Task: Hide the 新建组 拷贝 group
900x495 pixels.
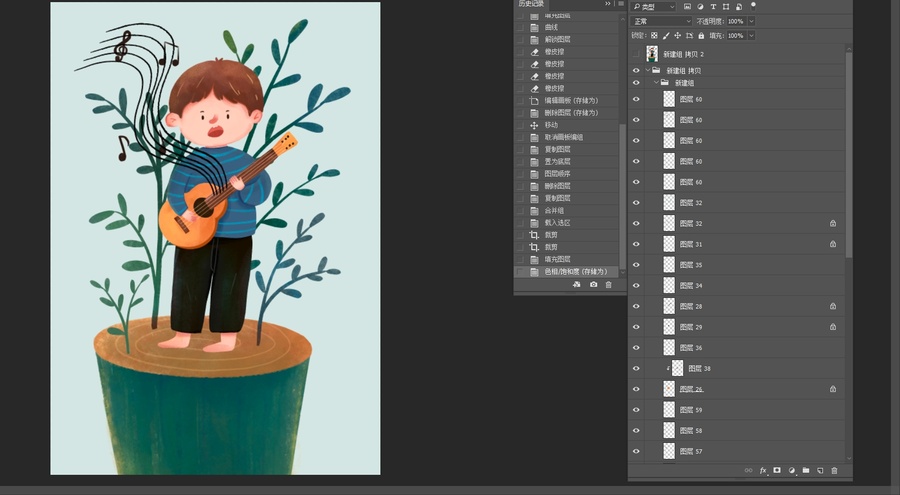Action: click(x=636, y=71)
